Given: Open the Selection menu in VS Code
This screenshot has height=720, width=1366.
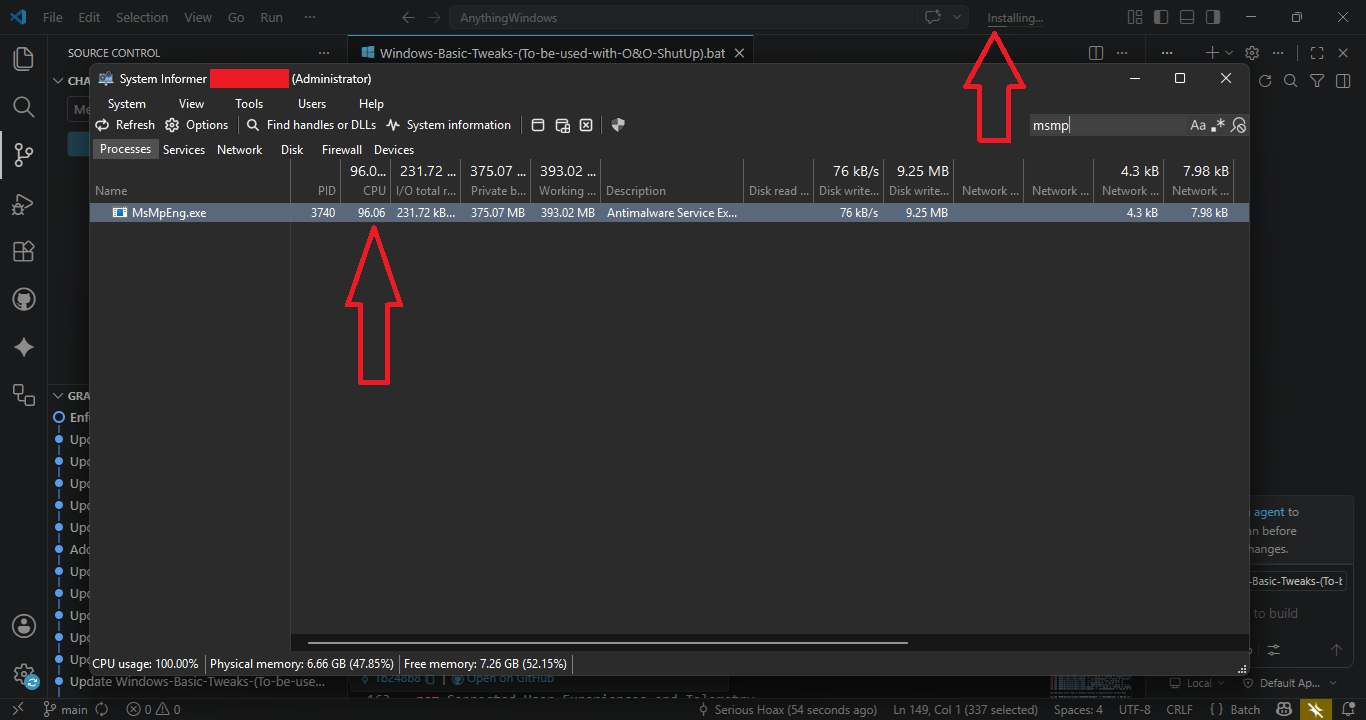Looking at the screenshot, I should coord(142,17).
